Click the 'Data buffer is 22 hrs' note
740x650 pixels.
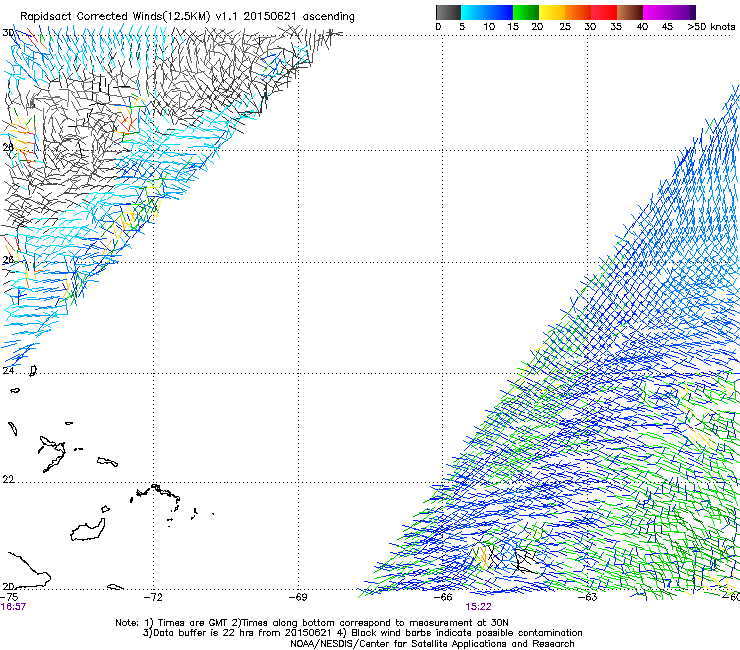tap(362, 633)
